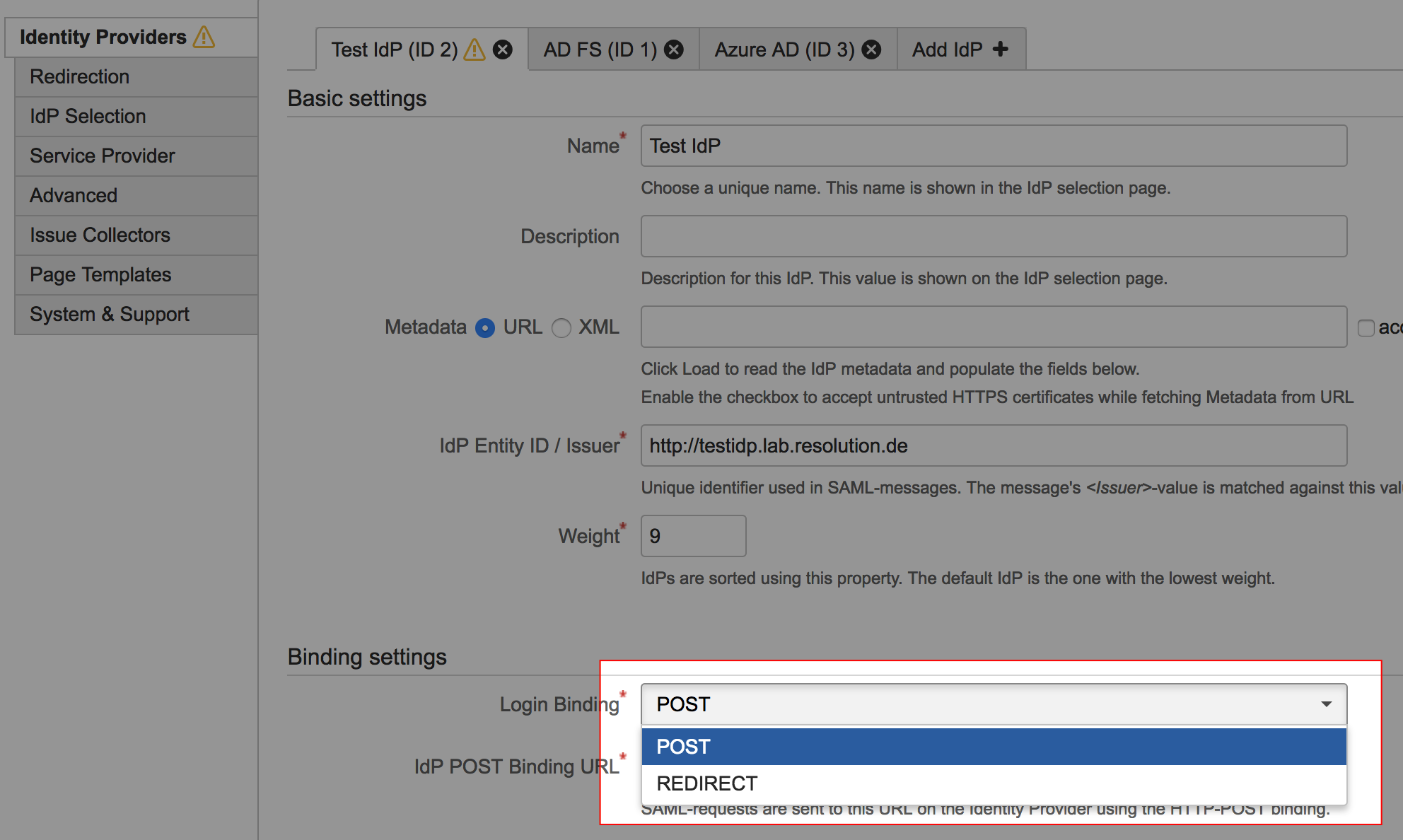Viewport: 1403px width, 840px height.
Task: Open the Redirection sidebar section
Action: [x=80, y=76]
